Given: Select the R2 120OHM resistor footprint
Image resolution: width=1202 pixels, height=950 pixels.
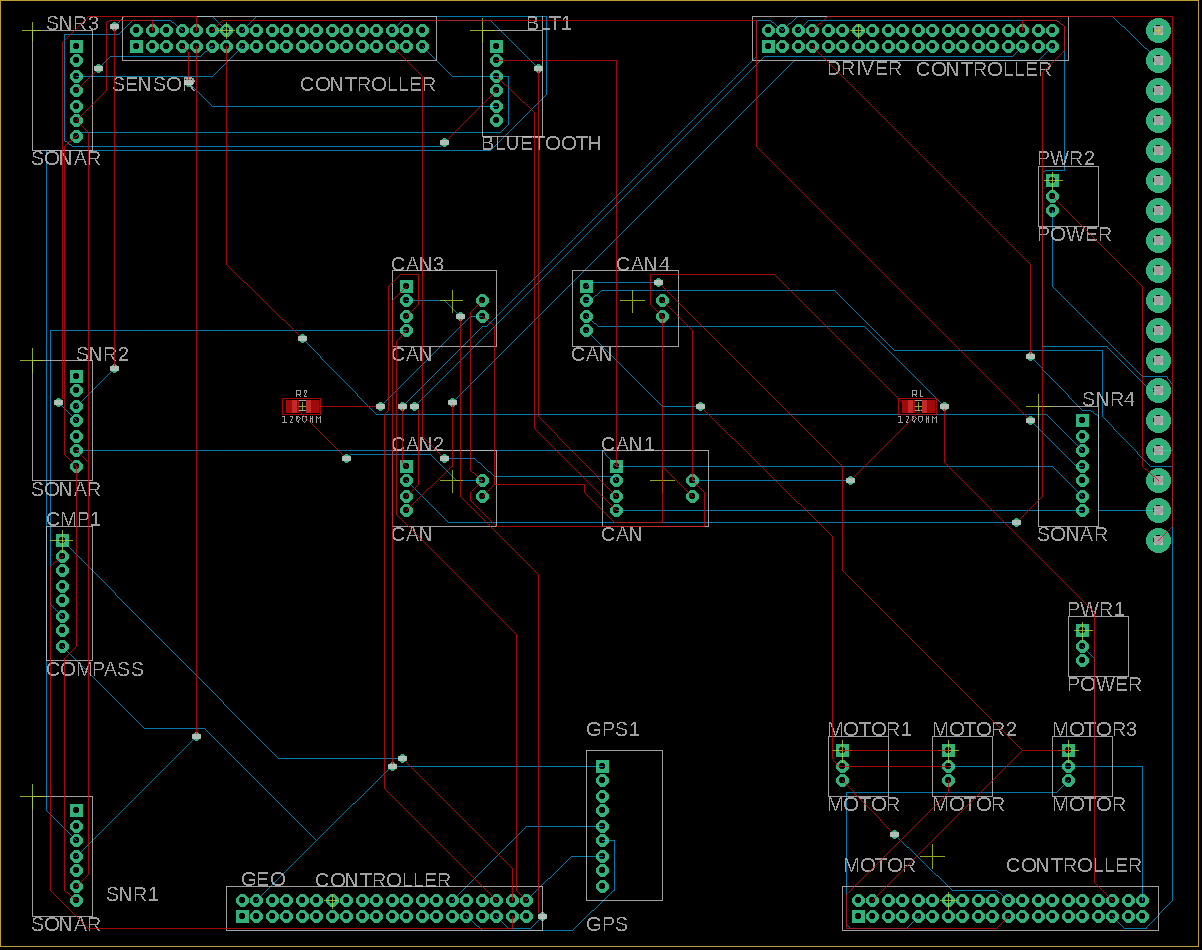Looking at the screenshot, I should tap(302, 406).
